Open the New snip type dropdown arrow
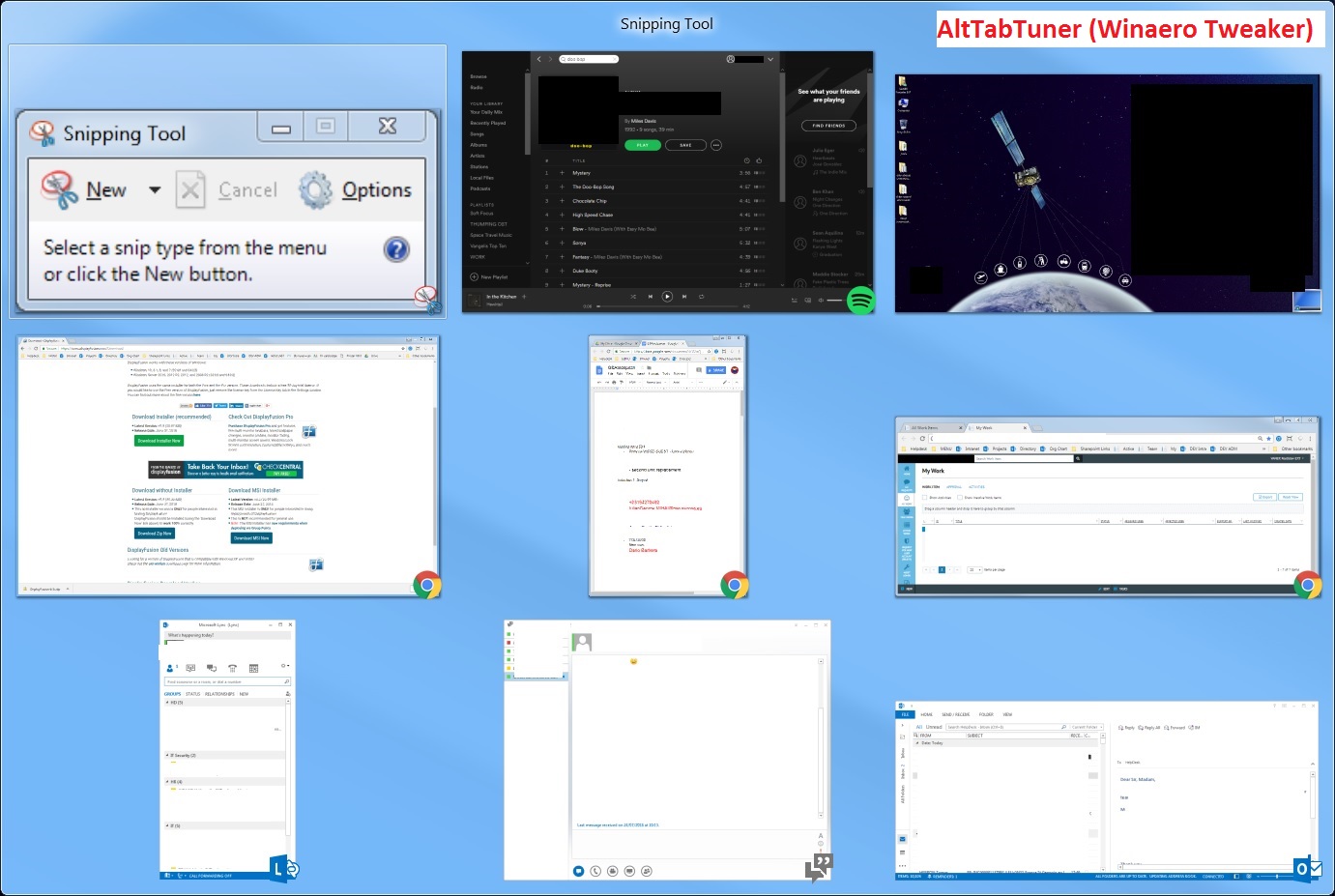Image resolution: width=1335 pixels, height=896 pixels. coord(155,190)
